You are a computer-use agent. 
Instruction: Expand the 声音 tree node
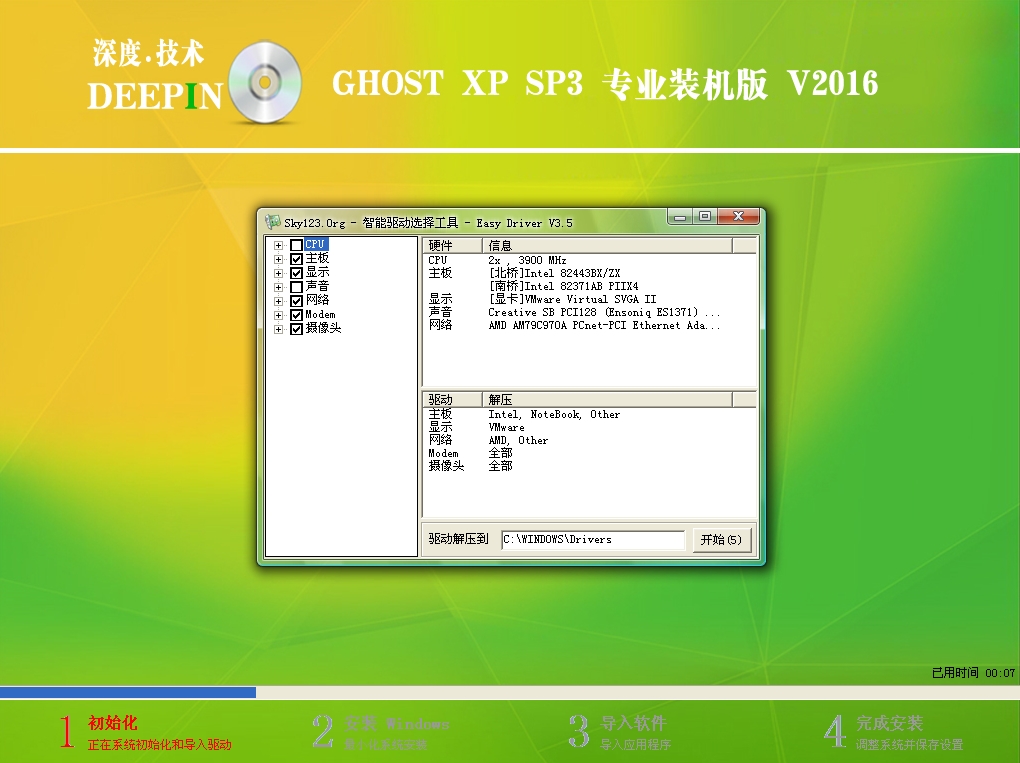(x=278, y=287)
